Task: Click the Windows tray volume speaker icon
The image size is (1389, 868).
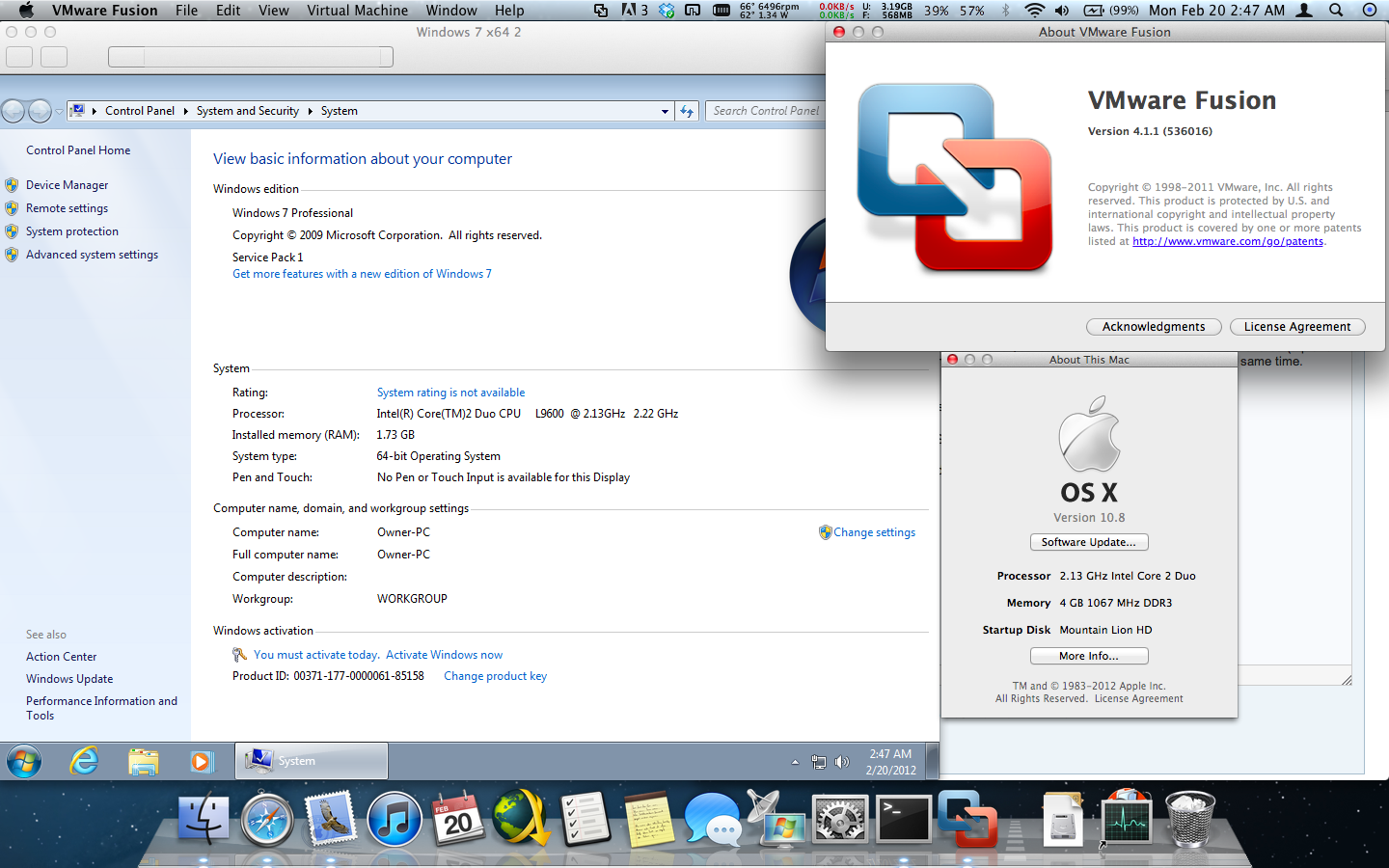Action: point(842,762)
